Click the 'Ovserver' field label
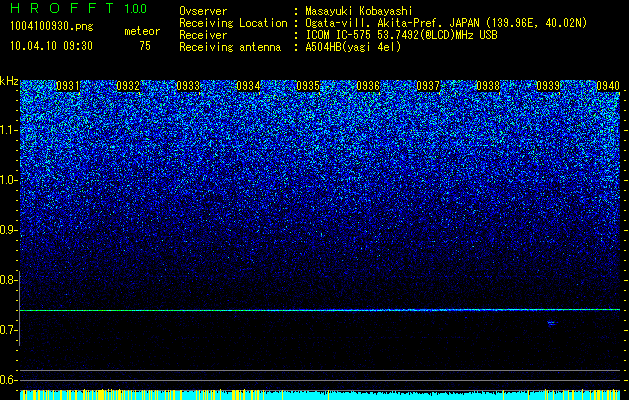 click(x=203, y=11)
